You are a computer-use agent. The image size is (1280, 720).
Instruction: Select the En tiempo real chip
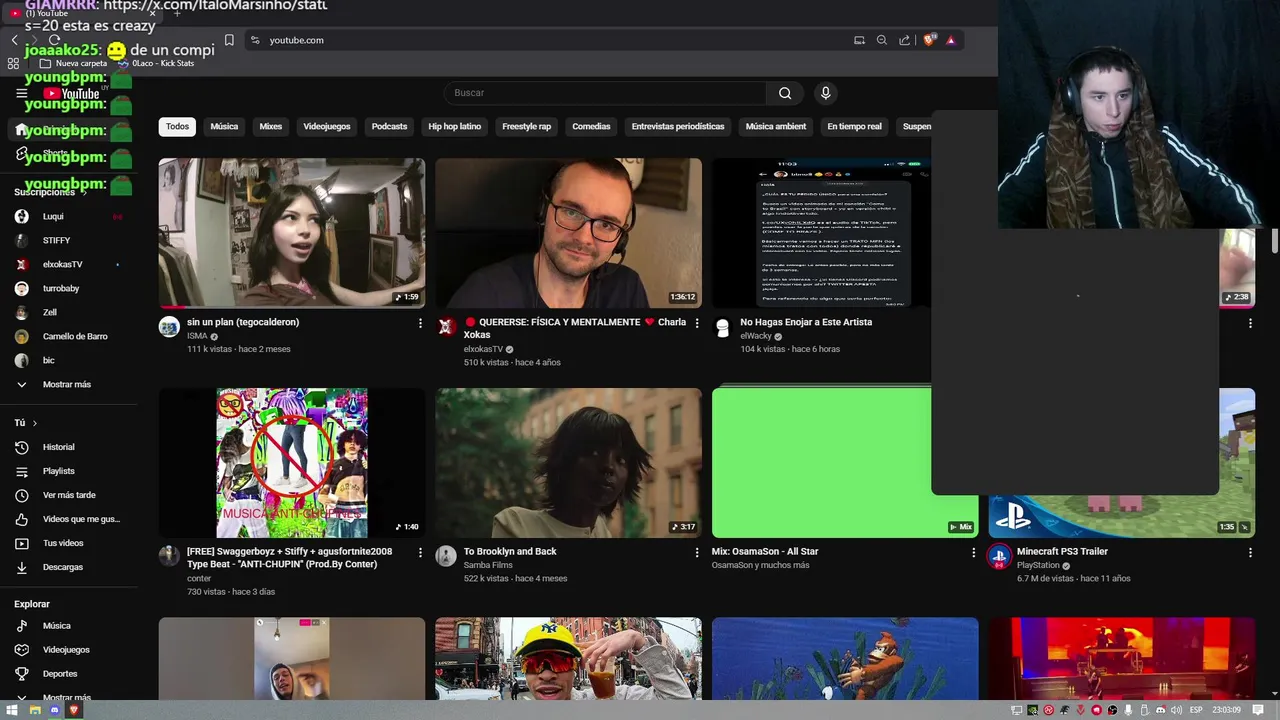[x=854, y=127]
